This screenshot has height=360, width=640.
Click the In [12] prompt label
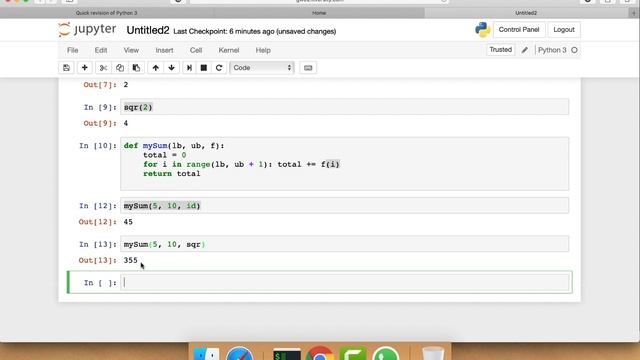pos(98,206)
